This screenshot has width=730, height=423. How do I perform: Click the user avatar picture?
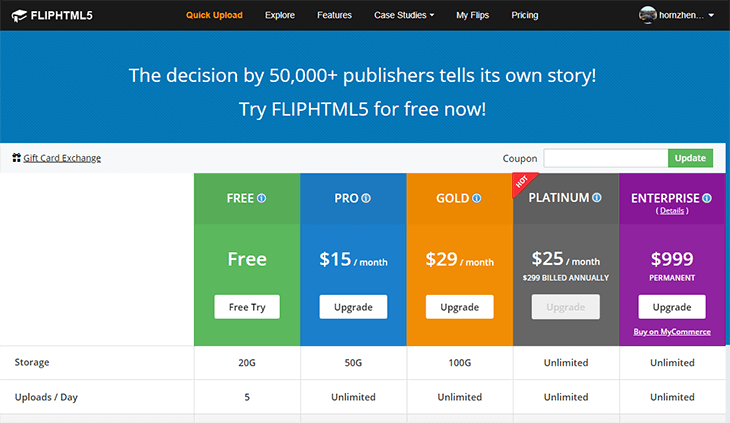(x=648, y=15)
